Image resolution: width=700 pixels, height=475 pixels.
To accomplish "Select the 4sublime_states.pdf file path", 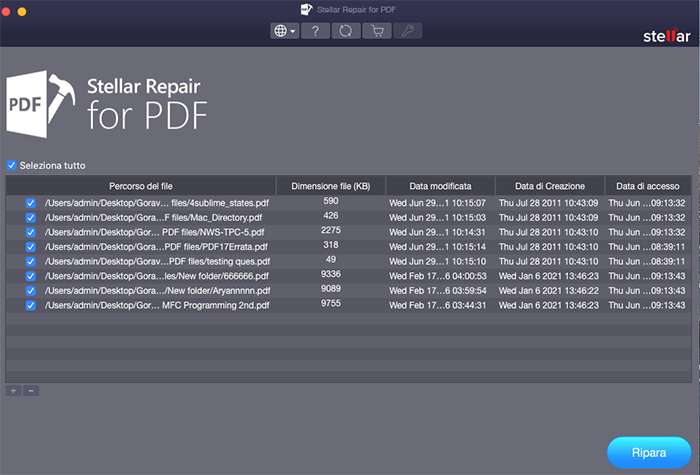I will 157,203.
